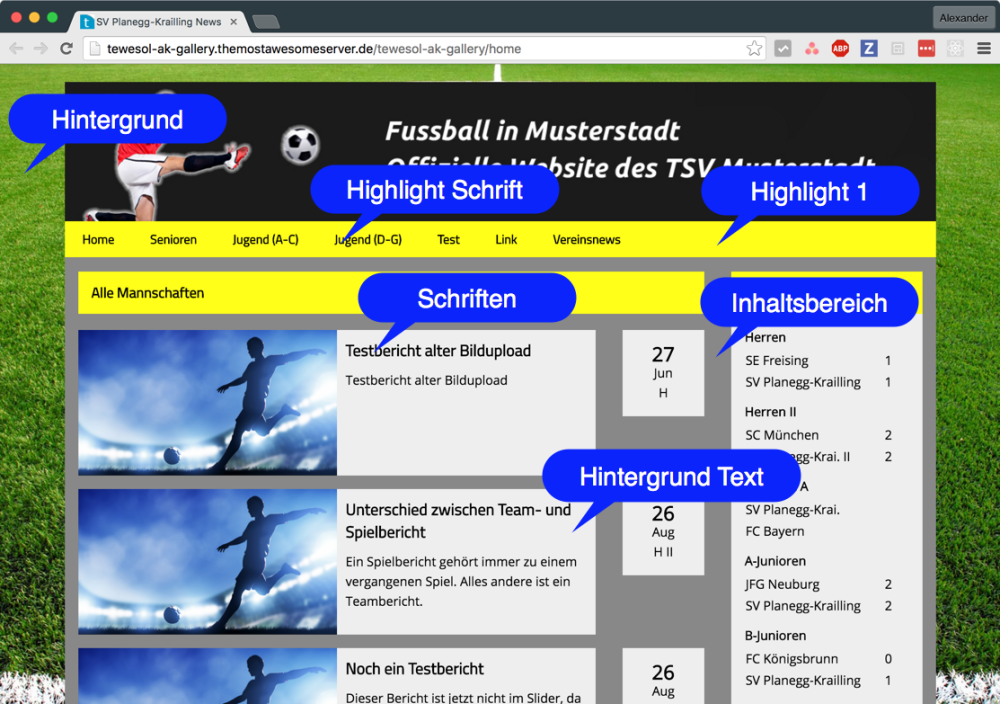The image size is (1000, 704).
Task: Open article Unterschied zwischen Team- und Spielbericht
Action: pyautogui.click(x=458, y=521)
